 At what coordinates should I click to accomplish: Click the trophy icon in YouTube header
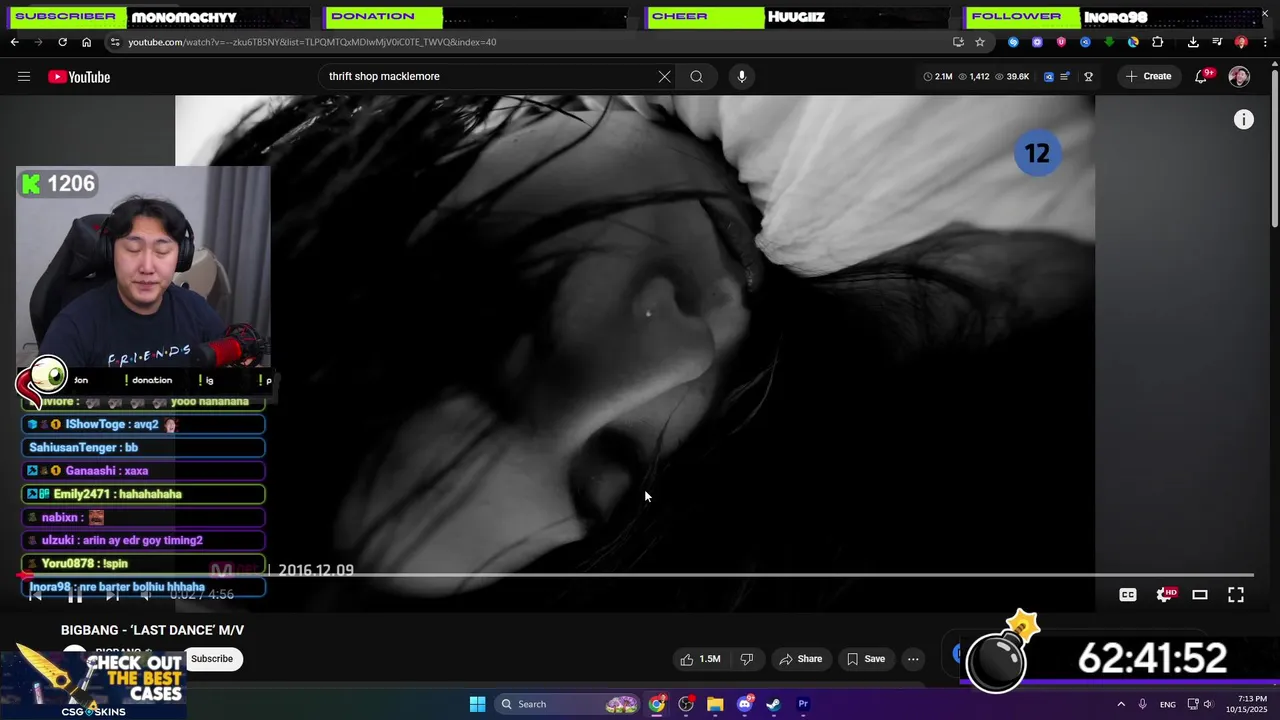coord(1088,77)
